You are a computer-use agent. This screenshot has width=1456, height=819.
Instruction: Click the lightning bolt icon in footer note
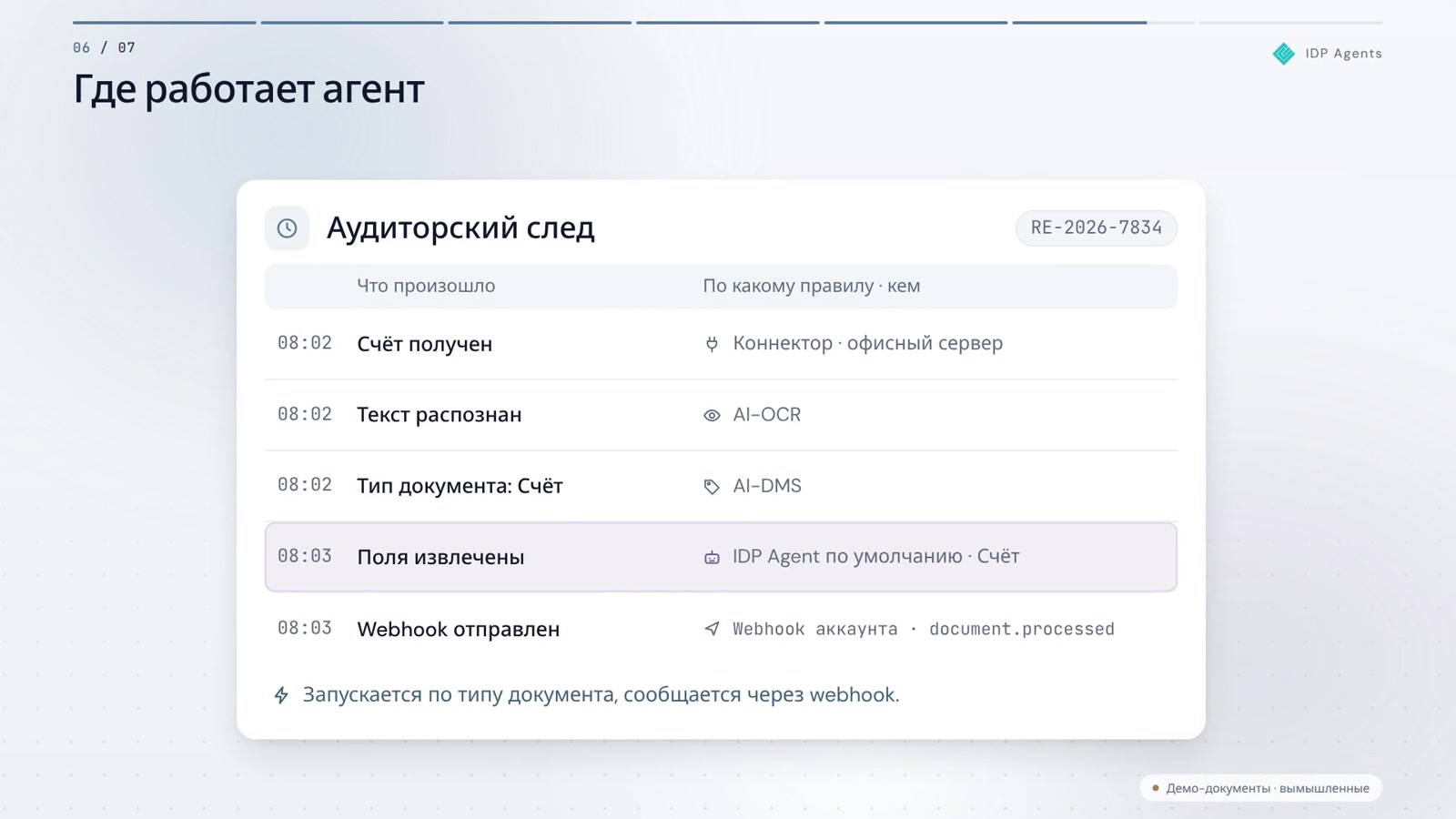281,695
